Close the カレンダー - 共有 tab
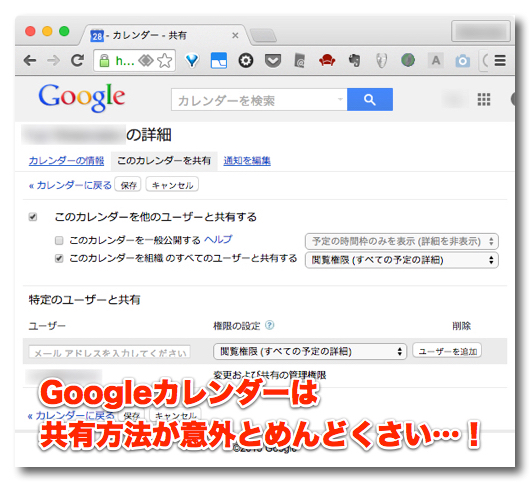The width and height of the screenshot is (530, 482). (x=235, y=35)
